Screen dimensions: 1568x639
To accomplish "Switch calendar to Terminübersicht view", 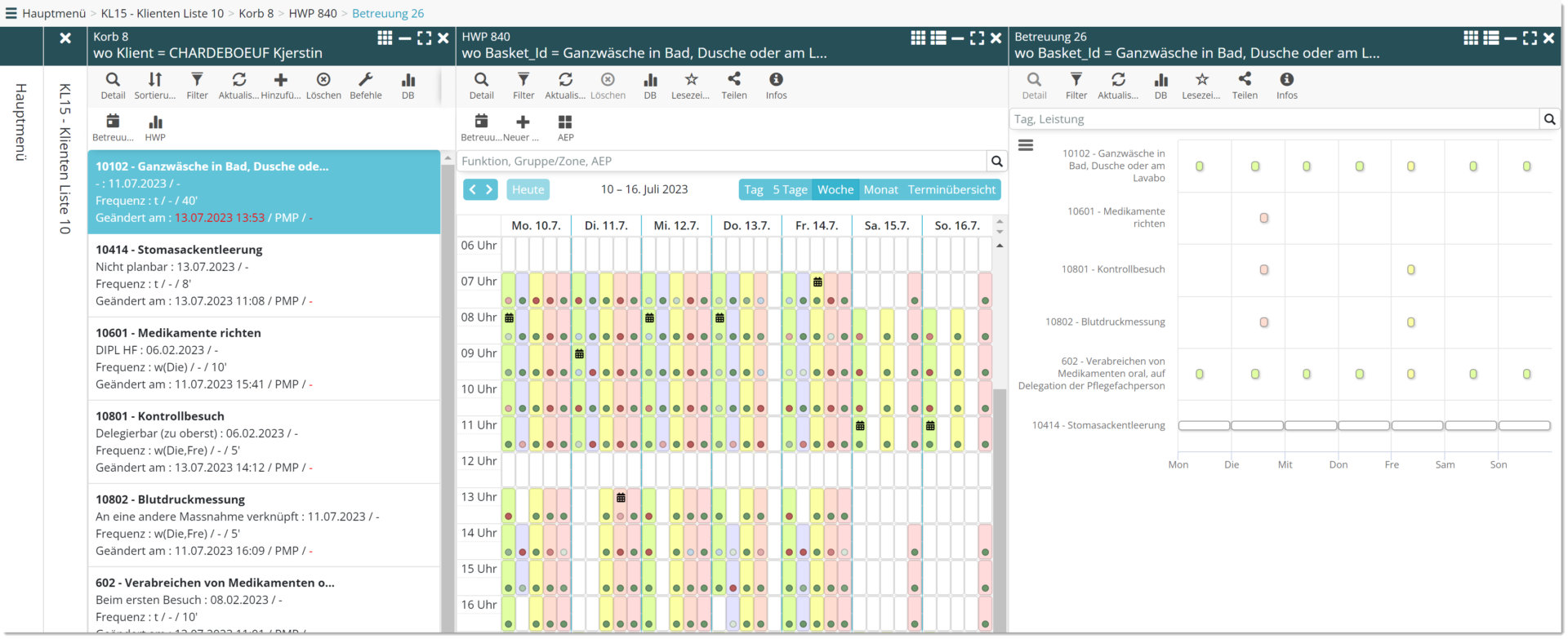I will [x=951, y=189].
